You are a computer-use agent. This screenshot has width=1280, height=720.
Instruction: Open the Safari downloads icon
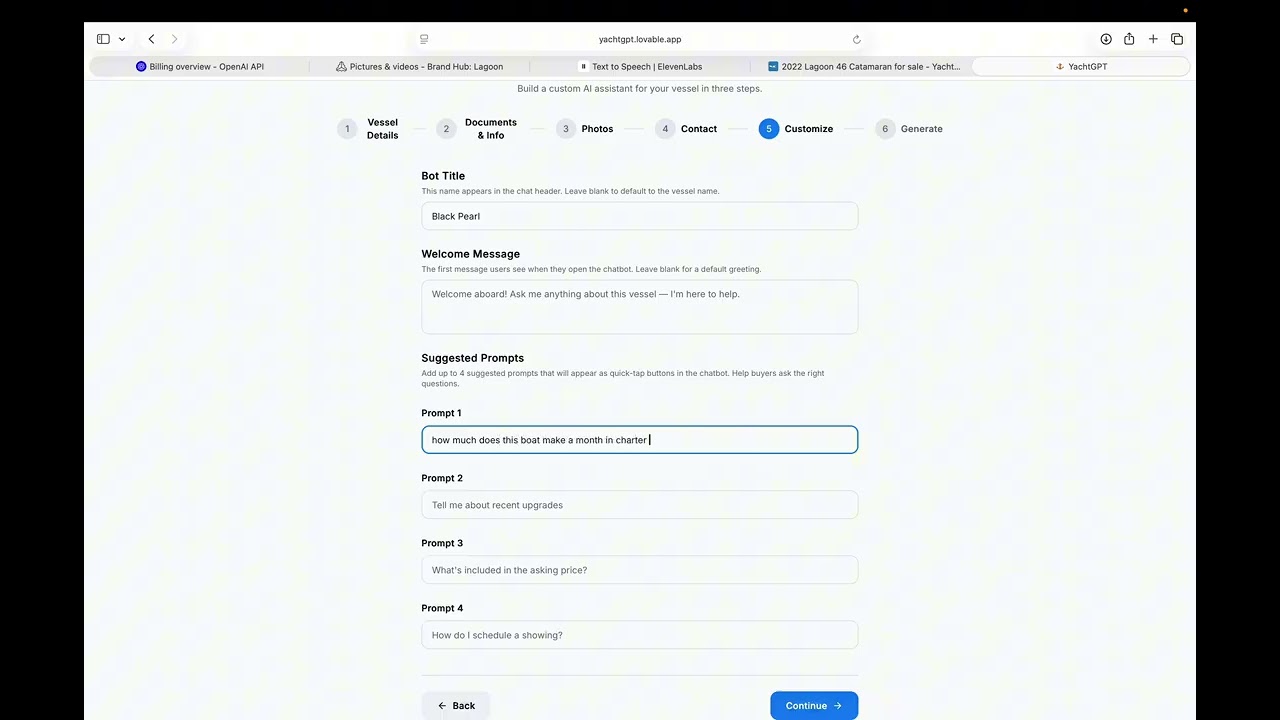(x=1106, y=39)
